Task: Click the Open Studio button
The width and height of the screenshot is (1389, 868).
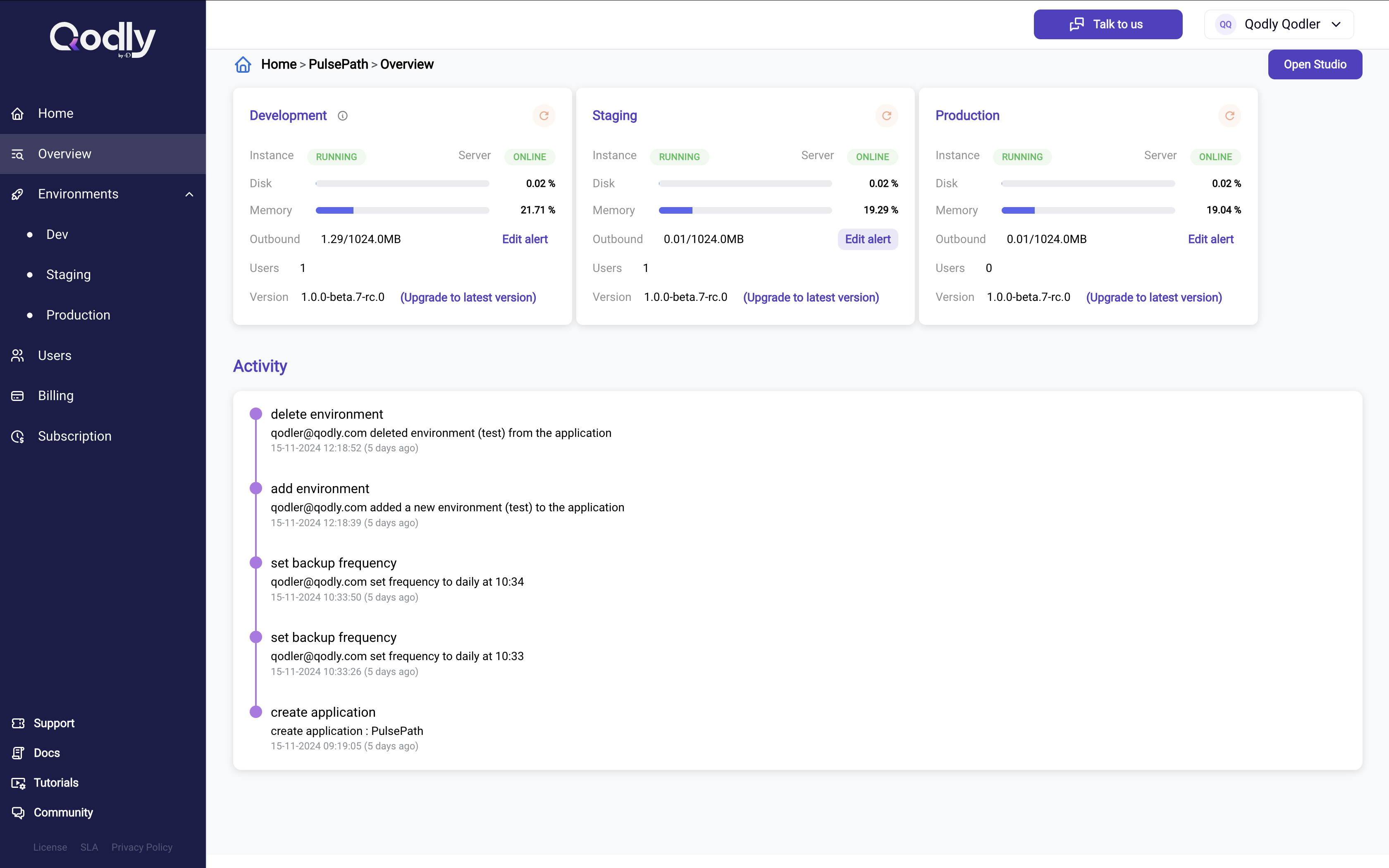Action: click(x=1315, y=64)
